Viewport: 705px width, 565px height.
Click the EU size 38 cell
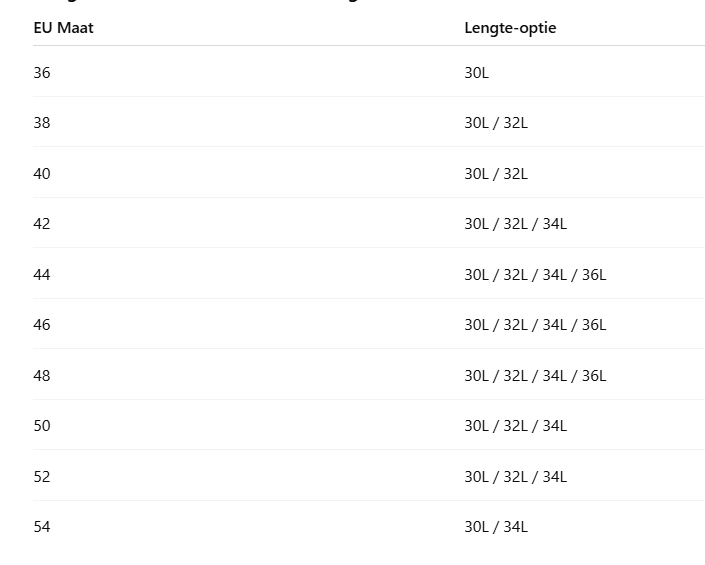point(42,123)
